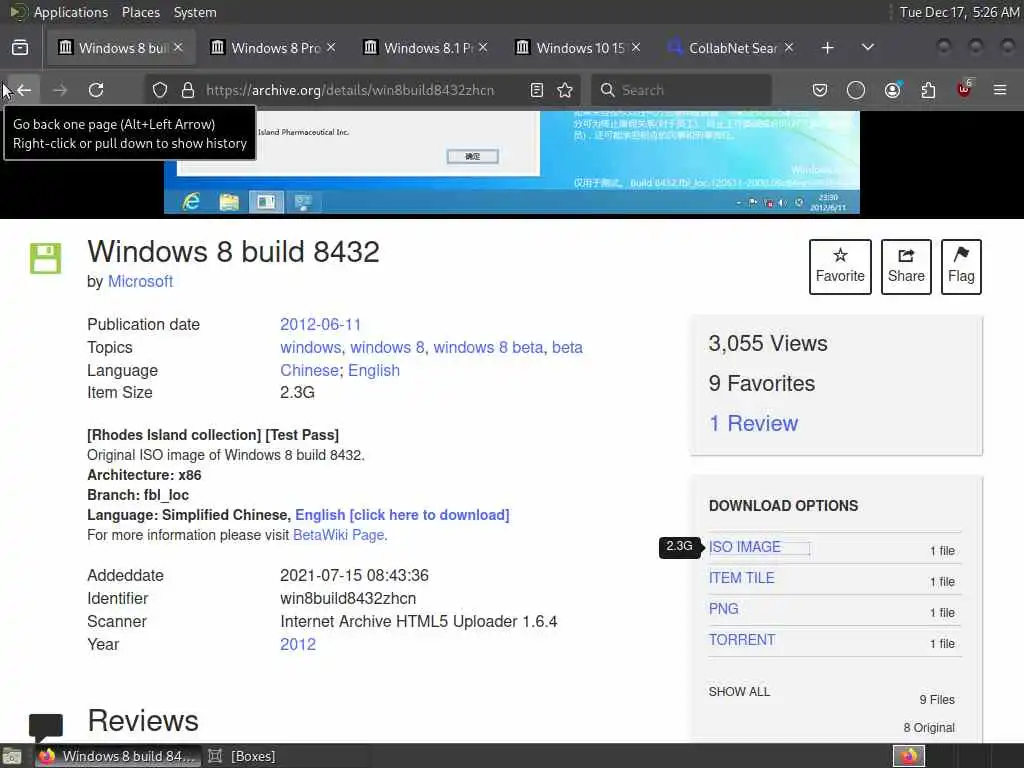Click publication date 2012-06-11 link

320,325
